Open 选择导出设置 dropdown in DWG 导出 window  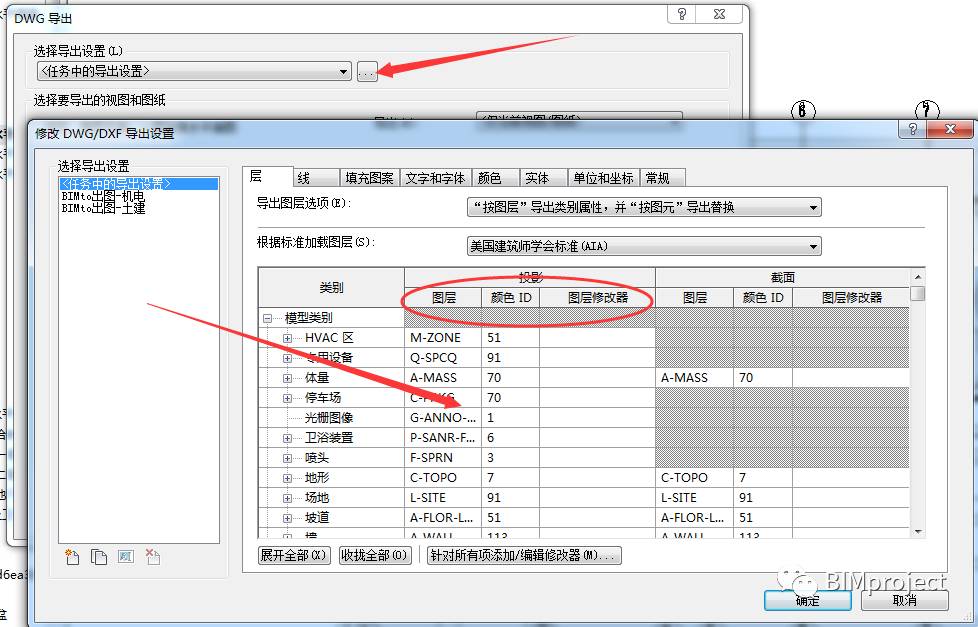click(x=194, y=72)
